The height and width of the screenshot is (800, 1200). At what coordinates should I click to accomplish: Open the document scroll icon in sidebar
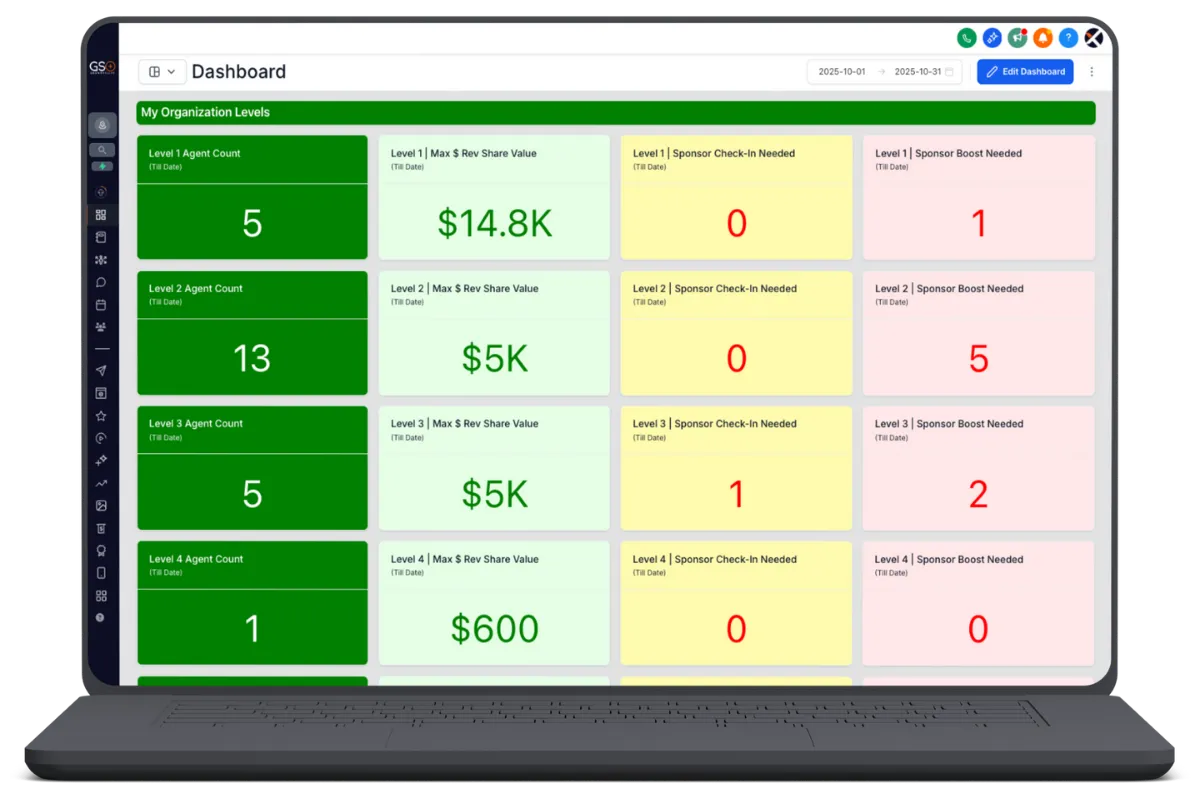tap(101, 528)
